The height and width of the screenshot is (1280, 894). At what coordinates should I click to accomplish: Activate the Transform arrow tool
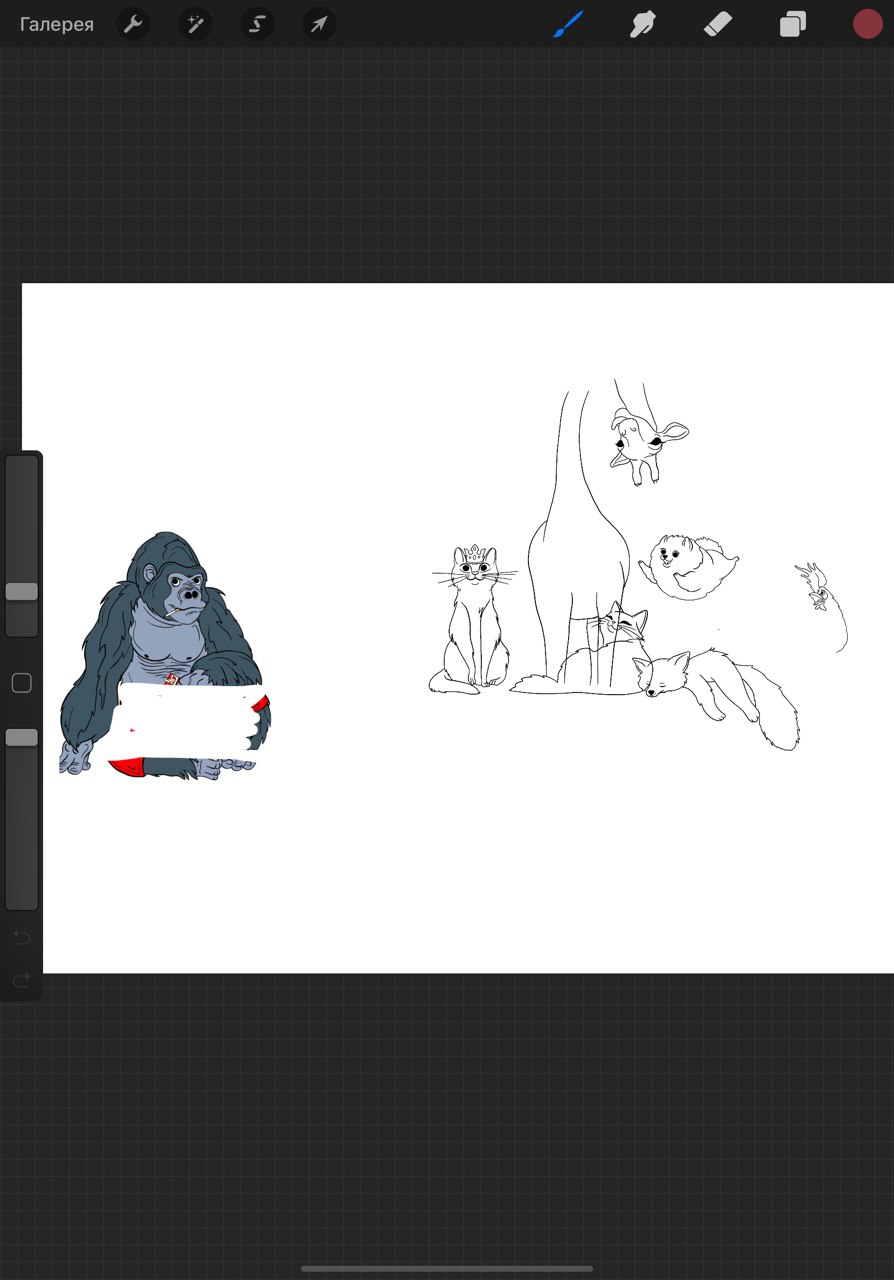click(319, 24)
